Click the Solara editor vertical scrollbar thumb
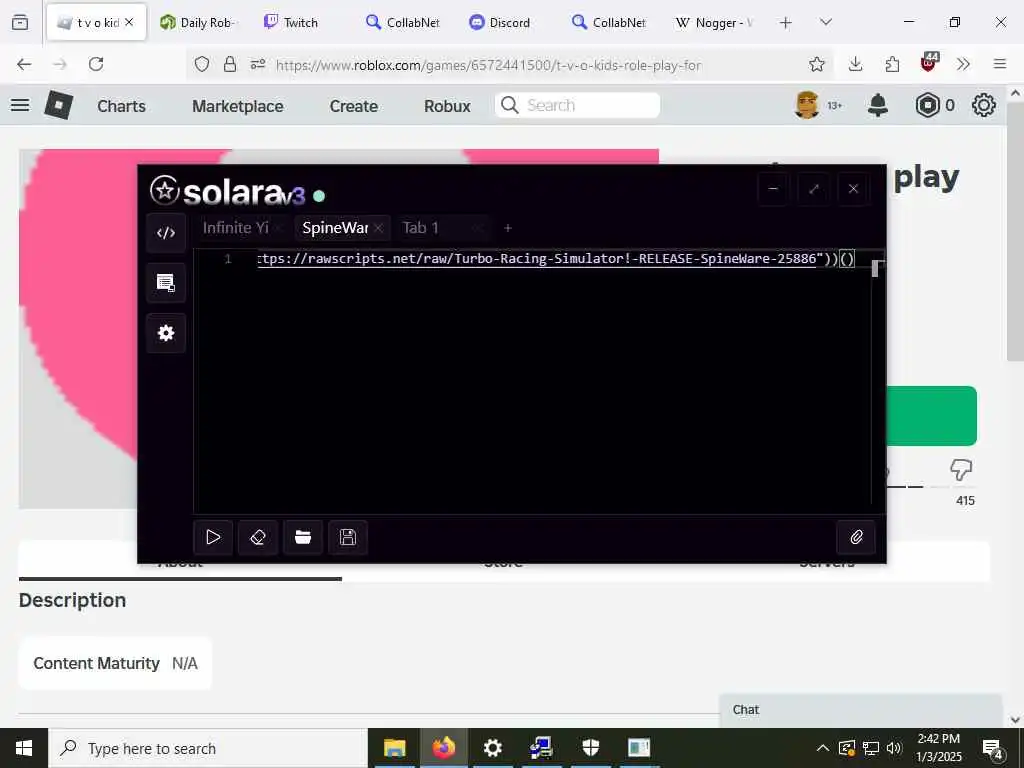 click(875, 269)
